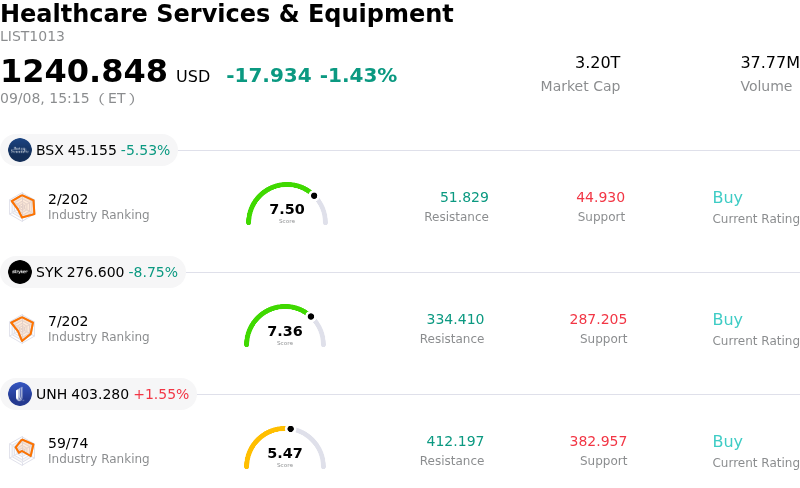Click the 7.36 score gauge
This screenshot has height=488, width=800.
point(285,326)
